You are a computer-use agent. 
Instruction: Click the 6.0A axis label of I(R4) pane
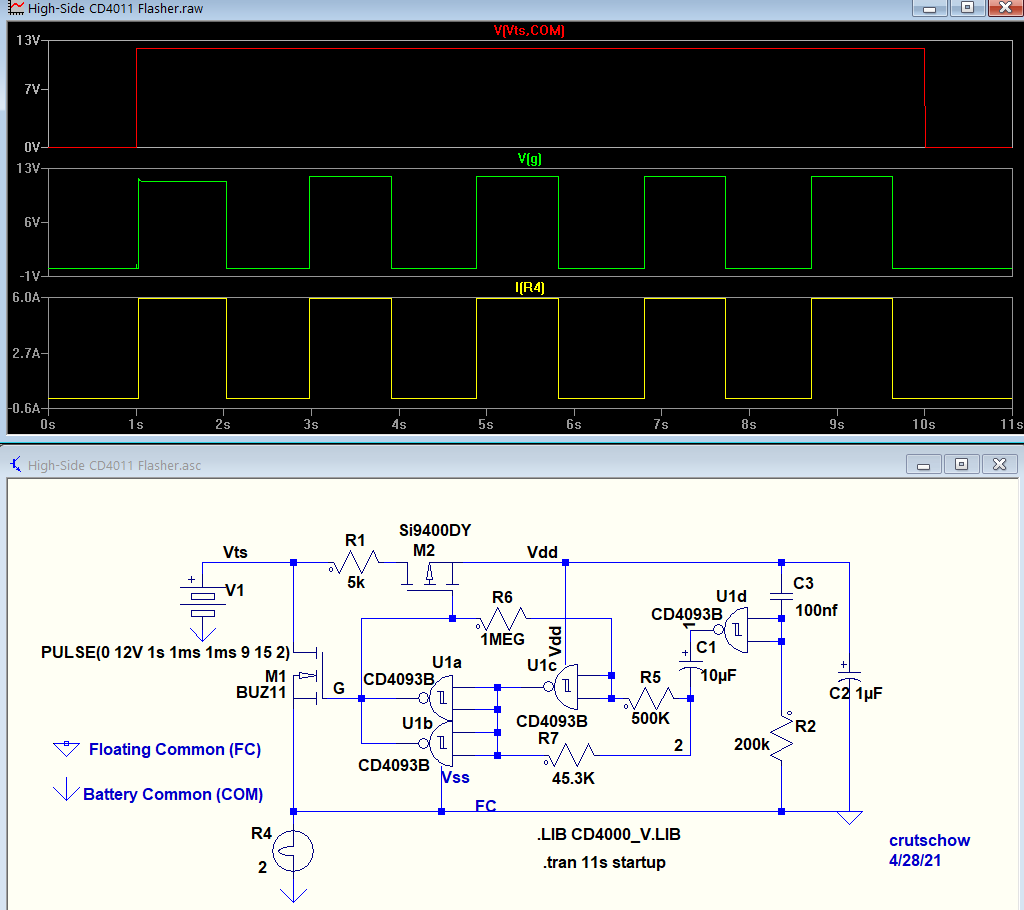26,297
